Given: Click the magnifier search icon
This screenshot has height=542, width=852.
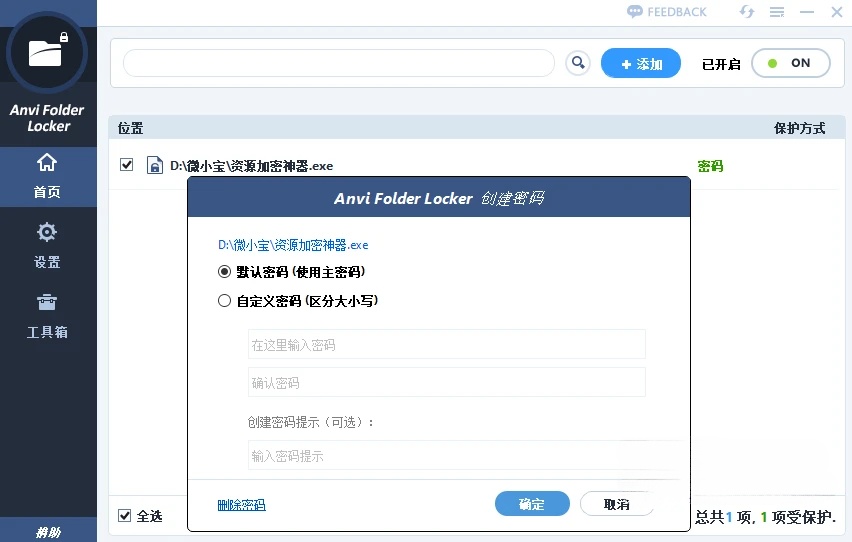Looking at the screenshot, I should click(x=578, y=64).
